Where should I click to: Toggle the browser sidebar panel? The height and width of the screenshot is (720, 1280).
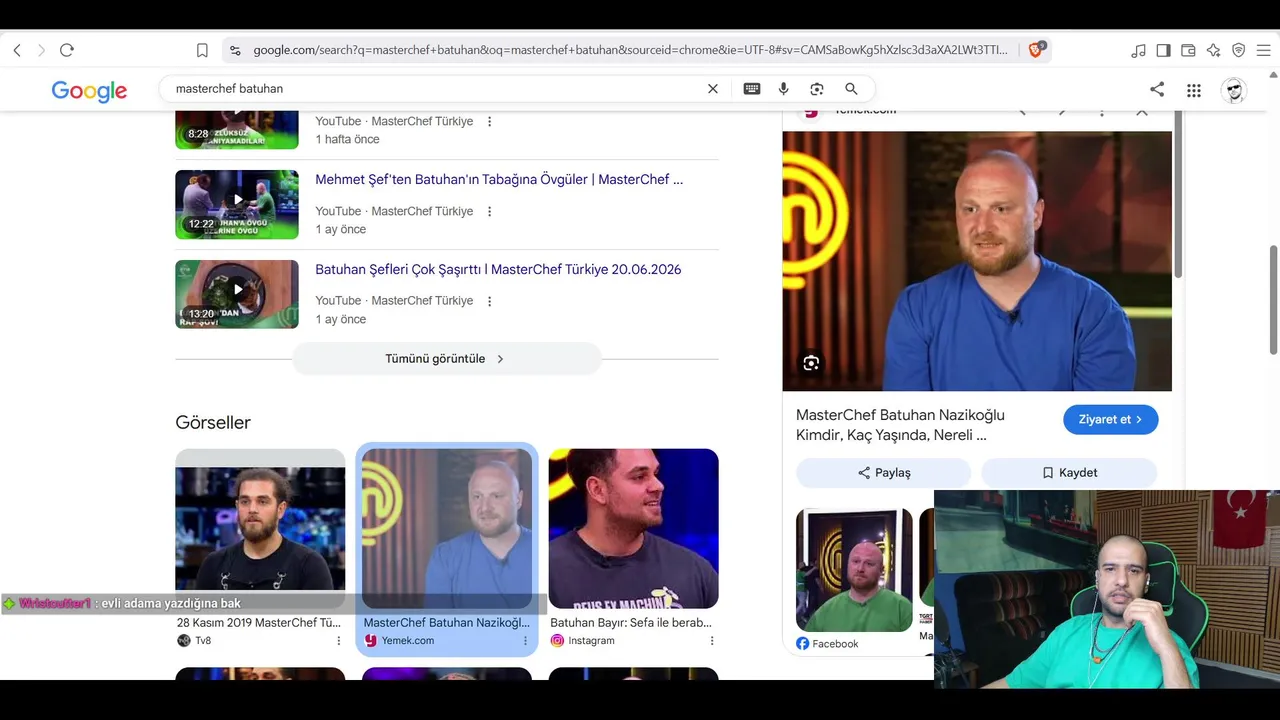pos(1163,50)
